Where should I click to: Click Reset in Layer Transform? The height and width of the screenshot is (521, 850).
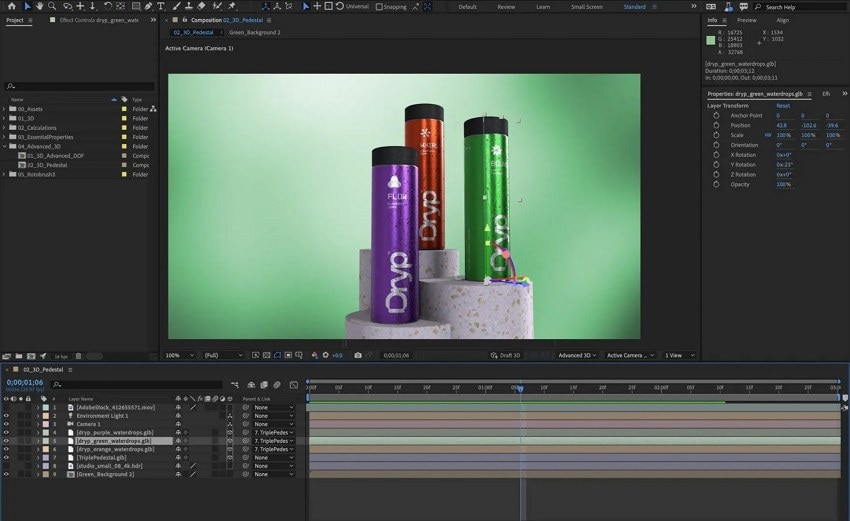pos(783,106)
